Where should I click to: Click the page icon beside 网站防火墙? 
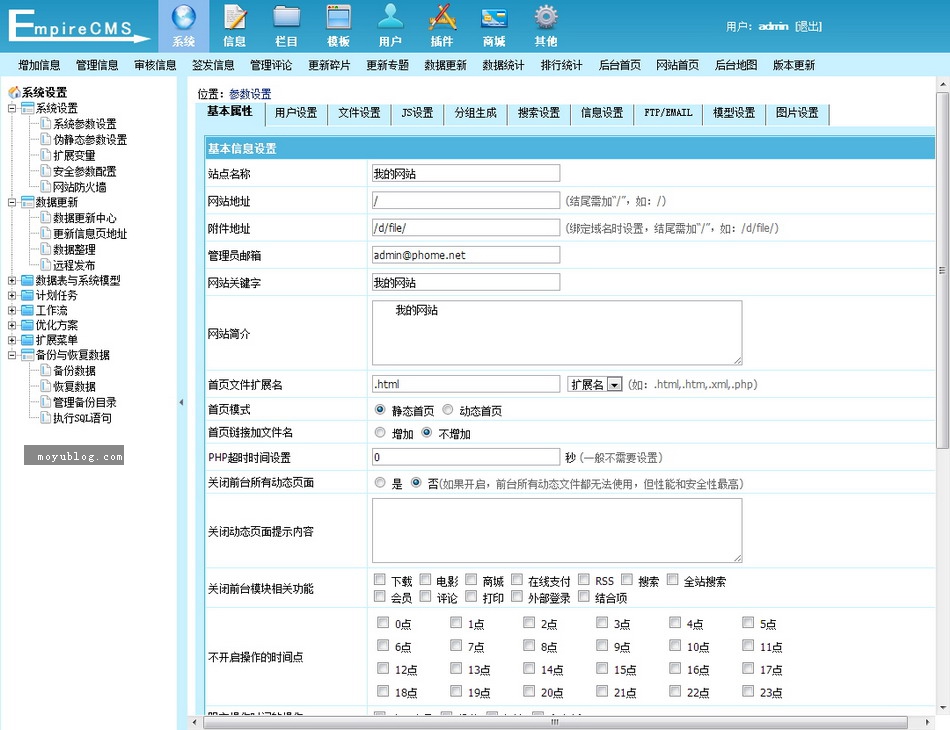[45, 187]
